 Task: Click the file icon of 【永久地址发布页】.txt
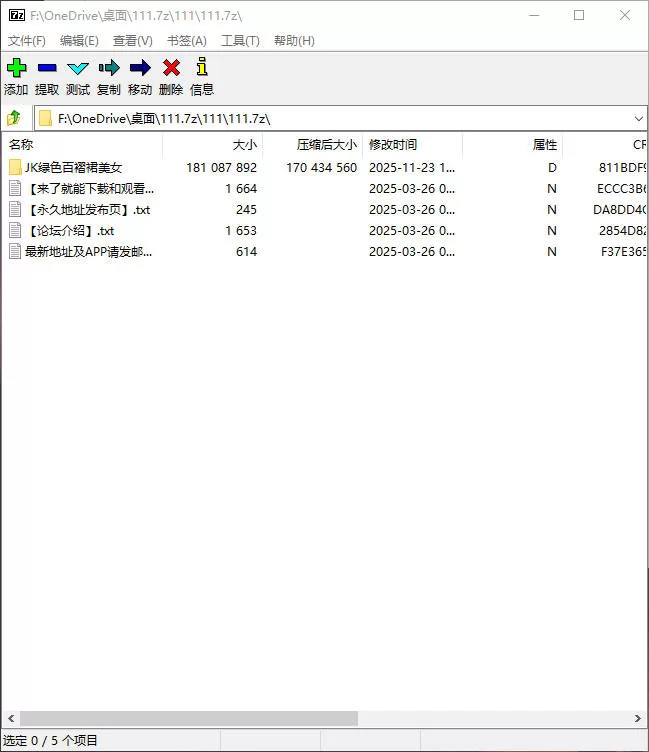[x=15, y=210]
